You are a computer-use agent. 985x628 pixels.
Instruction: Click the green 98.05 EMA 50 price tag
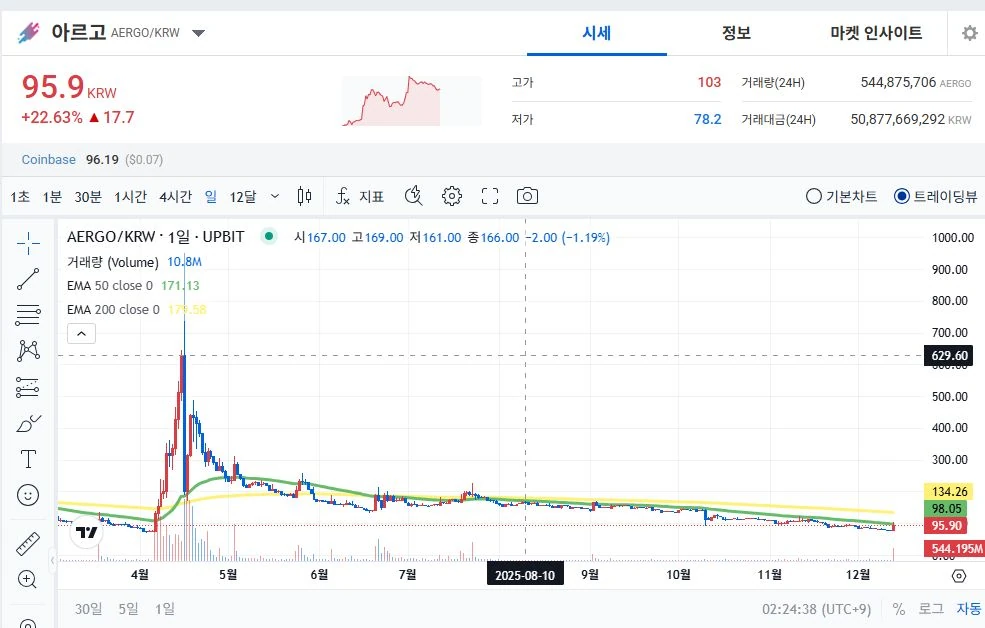(945, 509)
